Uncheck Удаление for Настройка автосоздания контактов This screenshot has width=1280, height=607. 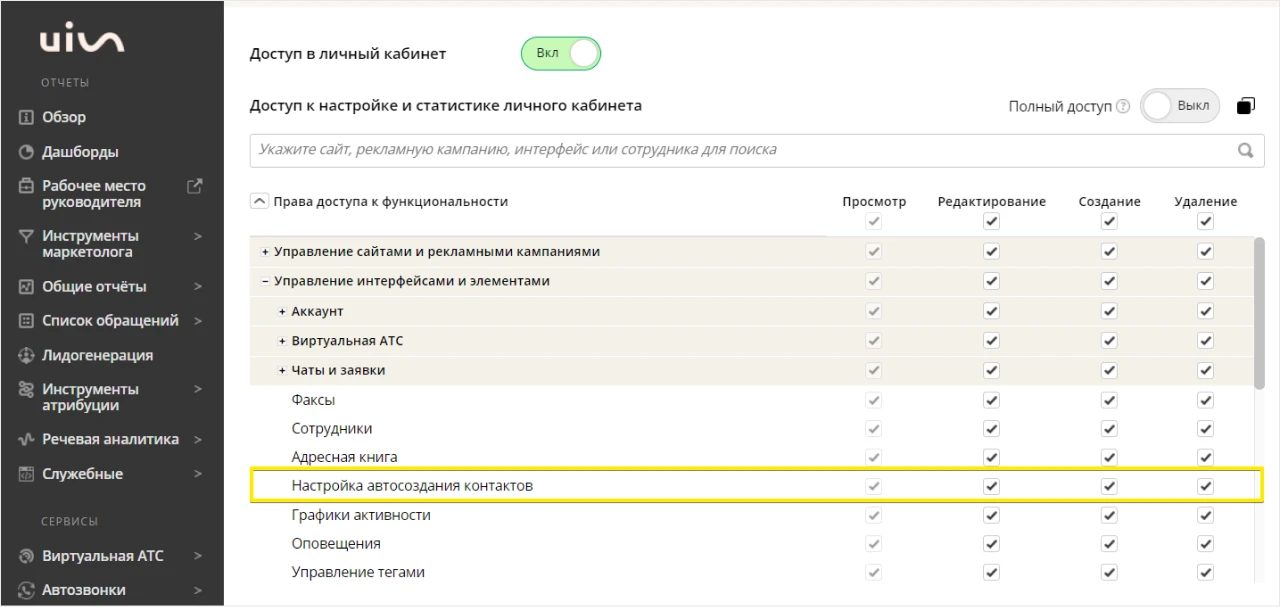(1205, 487)
